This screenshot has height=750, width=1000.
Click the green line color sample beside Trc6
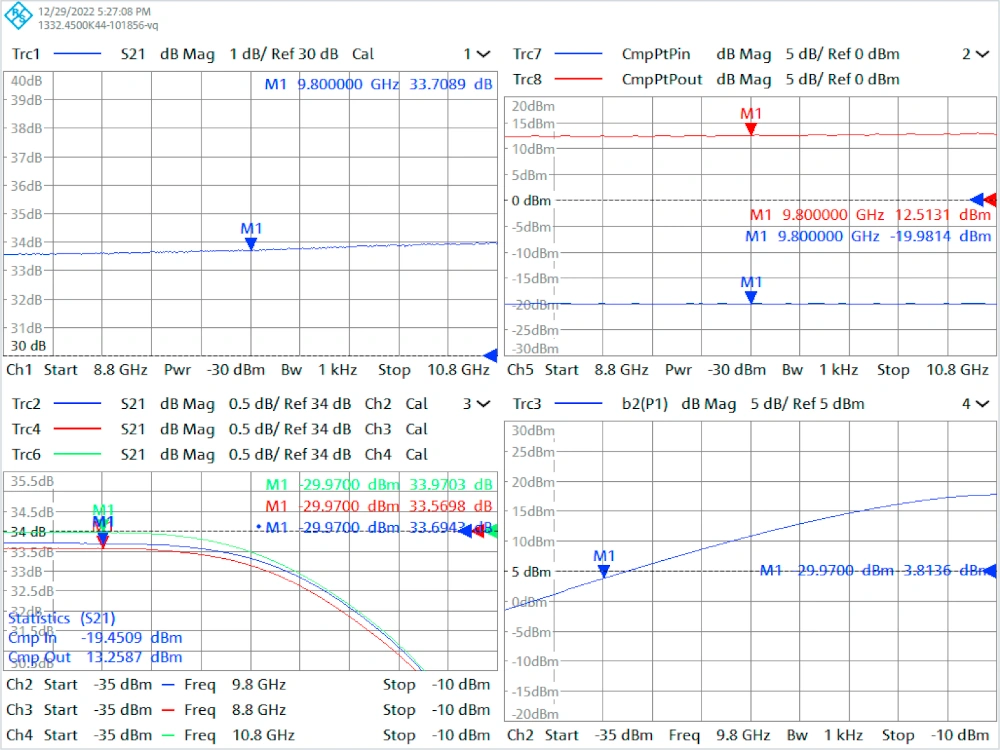(x=77, y=455)
